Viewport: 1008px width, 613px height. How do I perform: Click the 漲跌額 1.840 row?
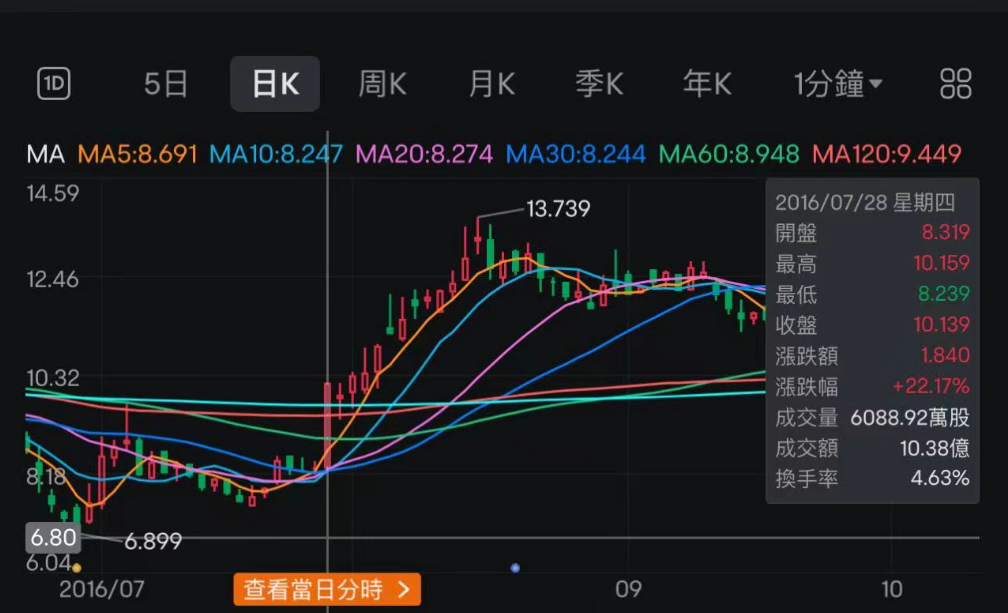872,356
